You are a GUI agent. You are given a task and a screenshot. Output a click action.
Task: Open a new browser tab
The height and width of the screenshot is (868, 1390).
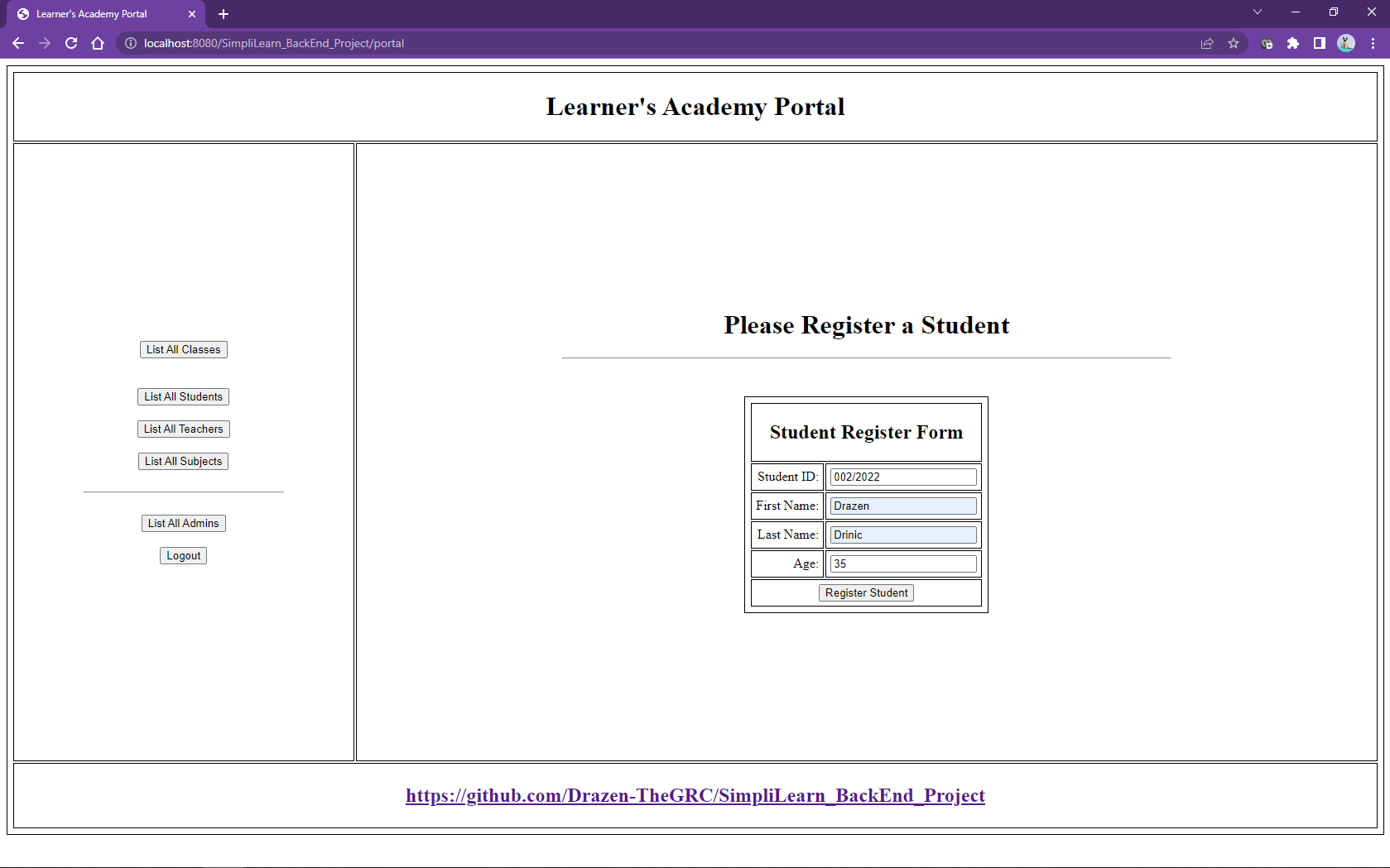[x=224, y=14]
